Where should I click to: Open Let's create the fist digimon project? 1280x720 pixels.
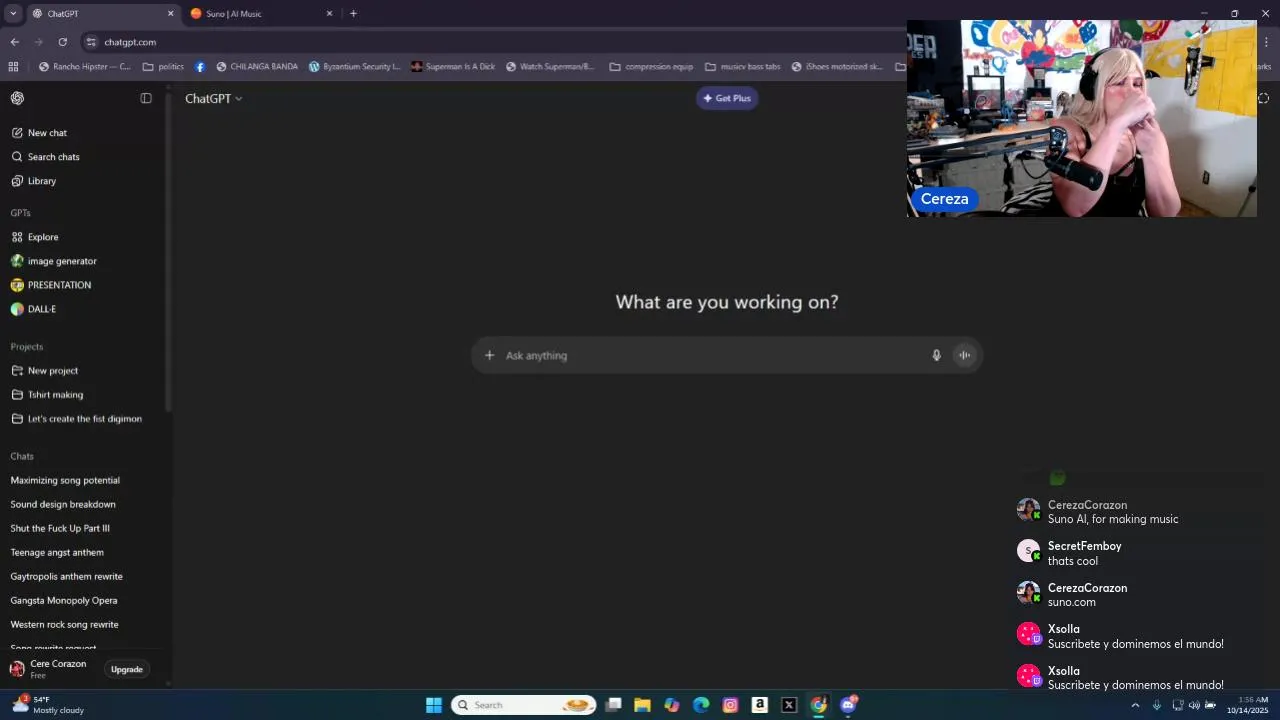pyautogui.click(x=76, y=419)
